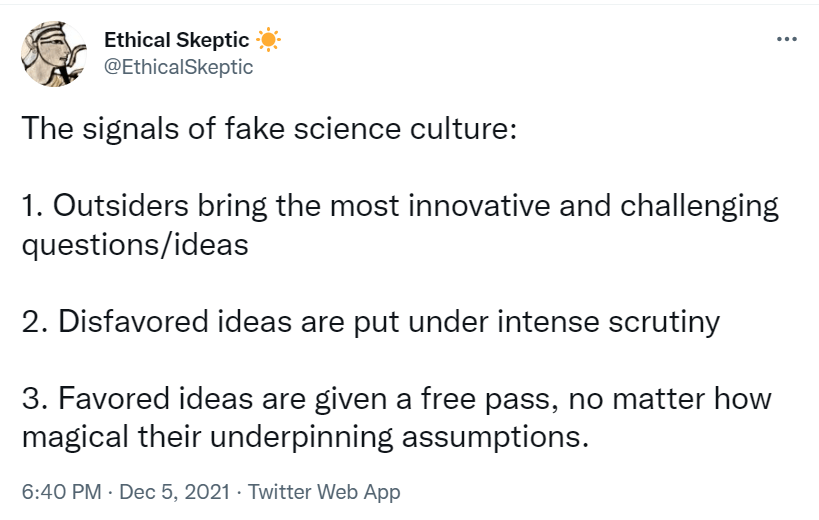Click the number '3.' in the tweet

click(34, 398)
